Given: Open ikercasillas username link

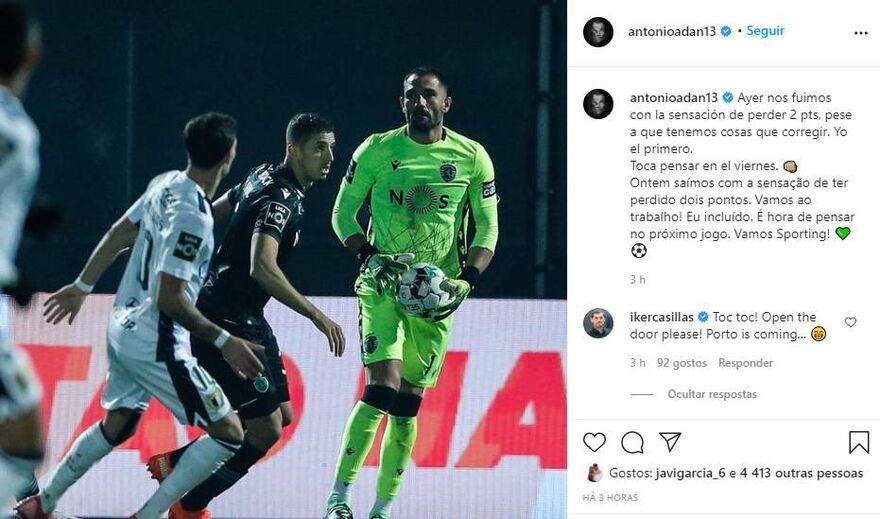Looking at the screenshot, I should point(662,317).
